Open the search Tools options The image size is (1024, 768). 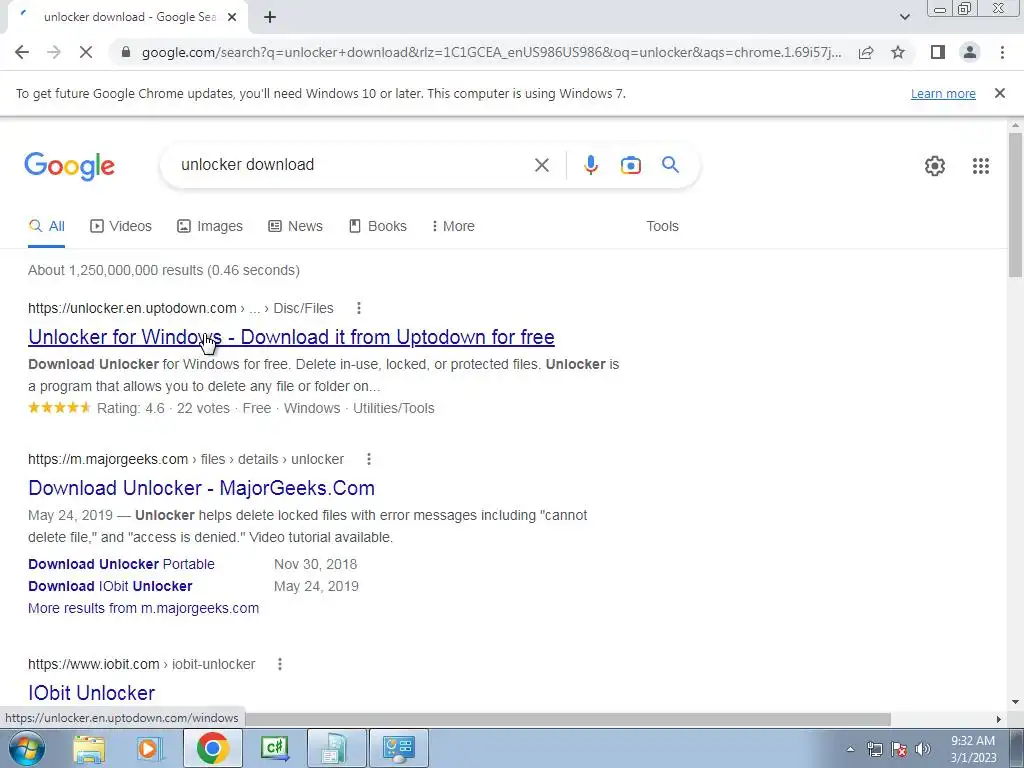click(x=662, y=226)
